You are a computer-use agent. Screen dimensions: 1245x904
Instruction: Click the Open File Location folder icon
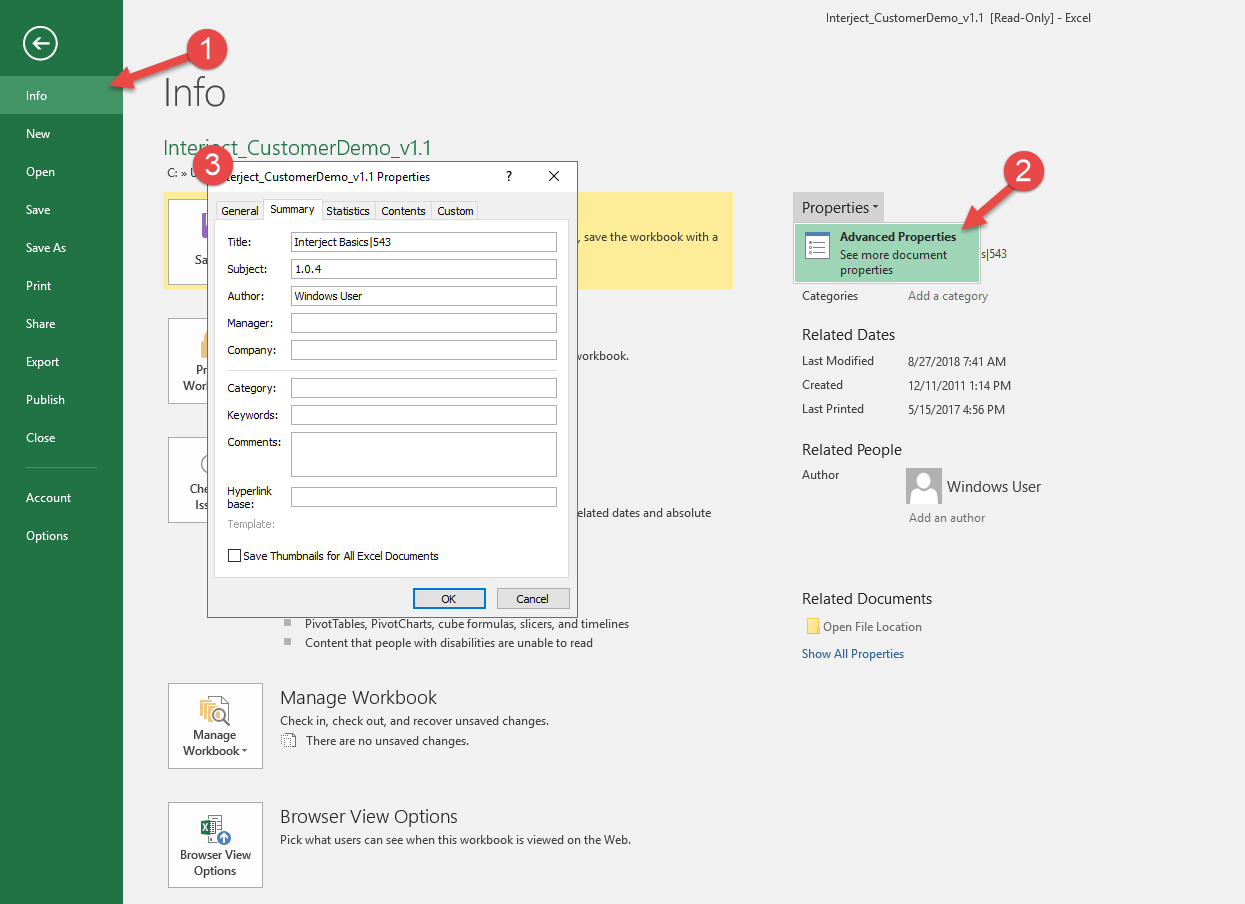(x=813, y=627)
